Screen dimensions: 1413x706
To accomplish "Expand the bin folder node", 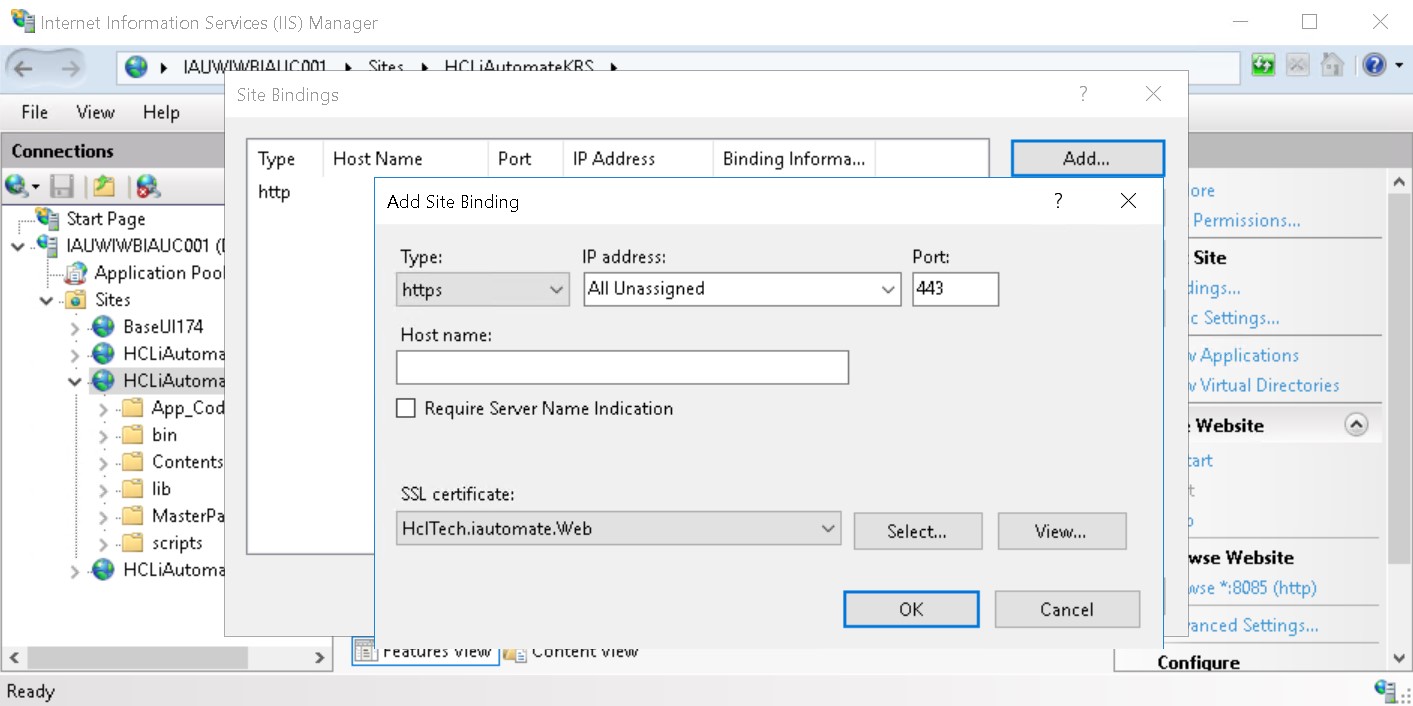I will [104, 436].
